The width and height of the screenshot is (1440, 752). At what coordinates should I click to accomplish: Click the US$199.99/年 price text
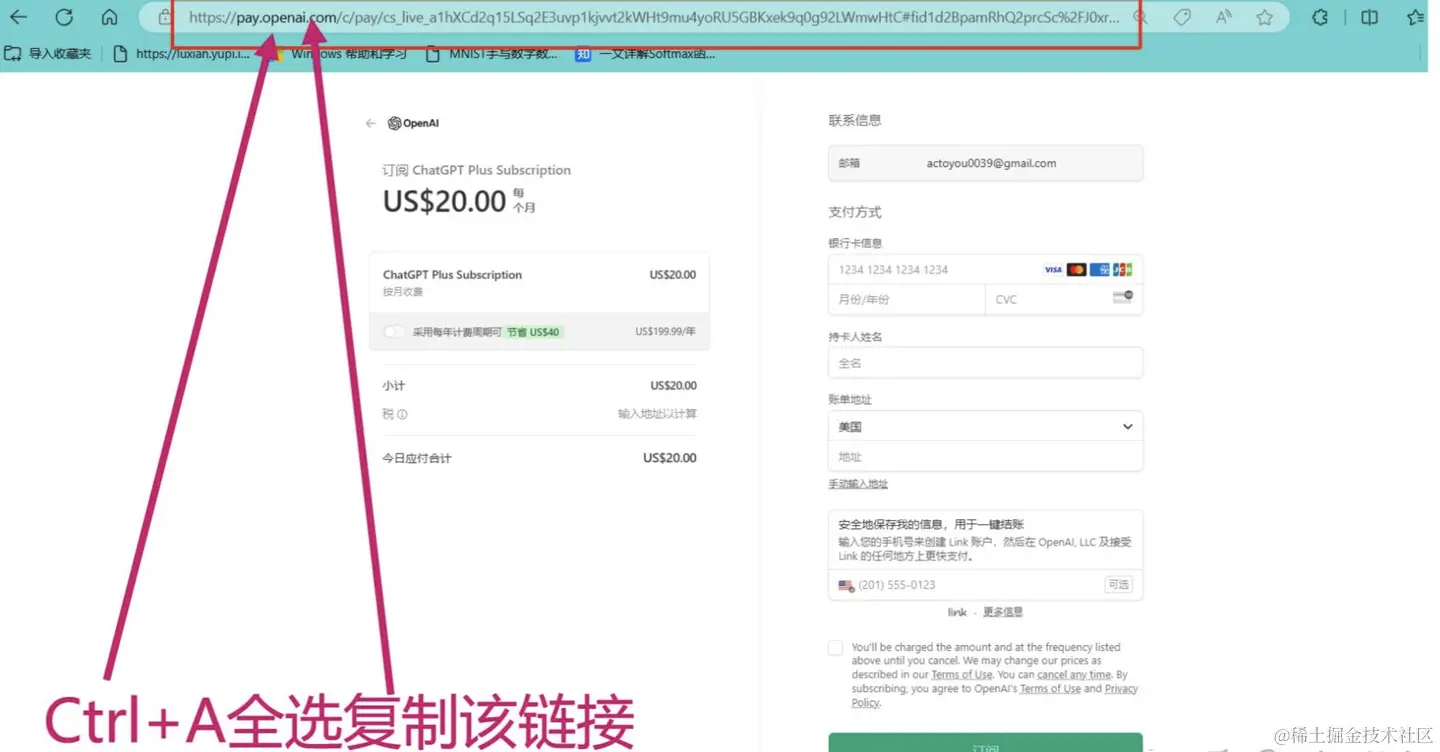tap(666, 331)
